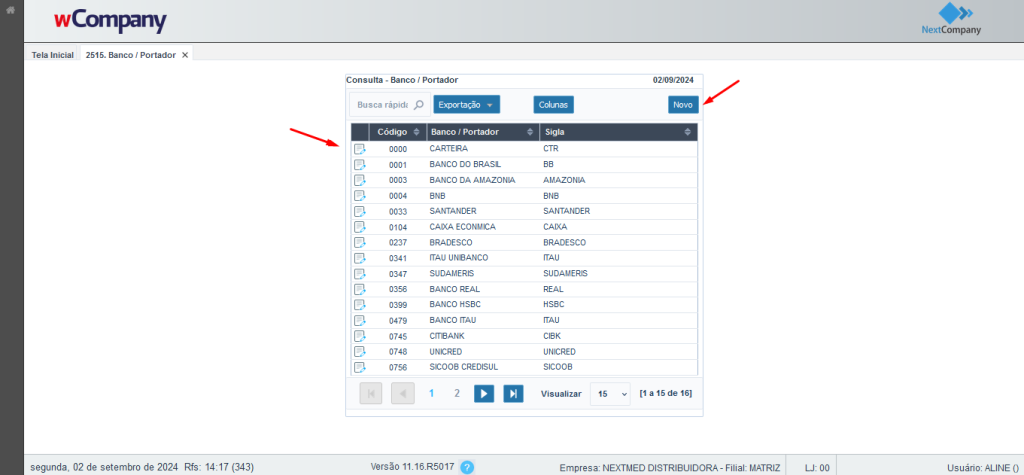The width and height of the screenshot is (1024, 475).
Task: Sort by Código column arrows
Action: 417,132
